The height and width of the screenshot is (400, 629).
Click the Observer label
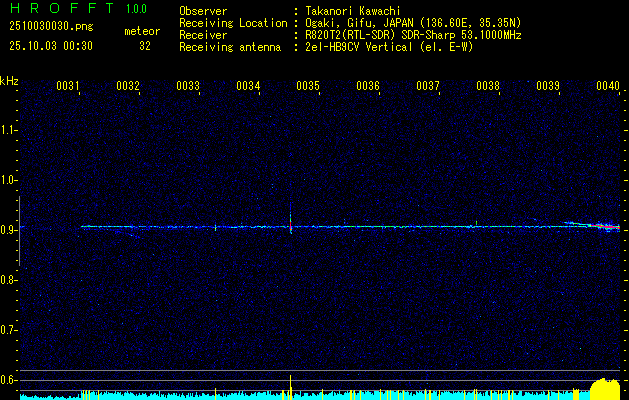(x=203, y=12)
